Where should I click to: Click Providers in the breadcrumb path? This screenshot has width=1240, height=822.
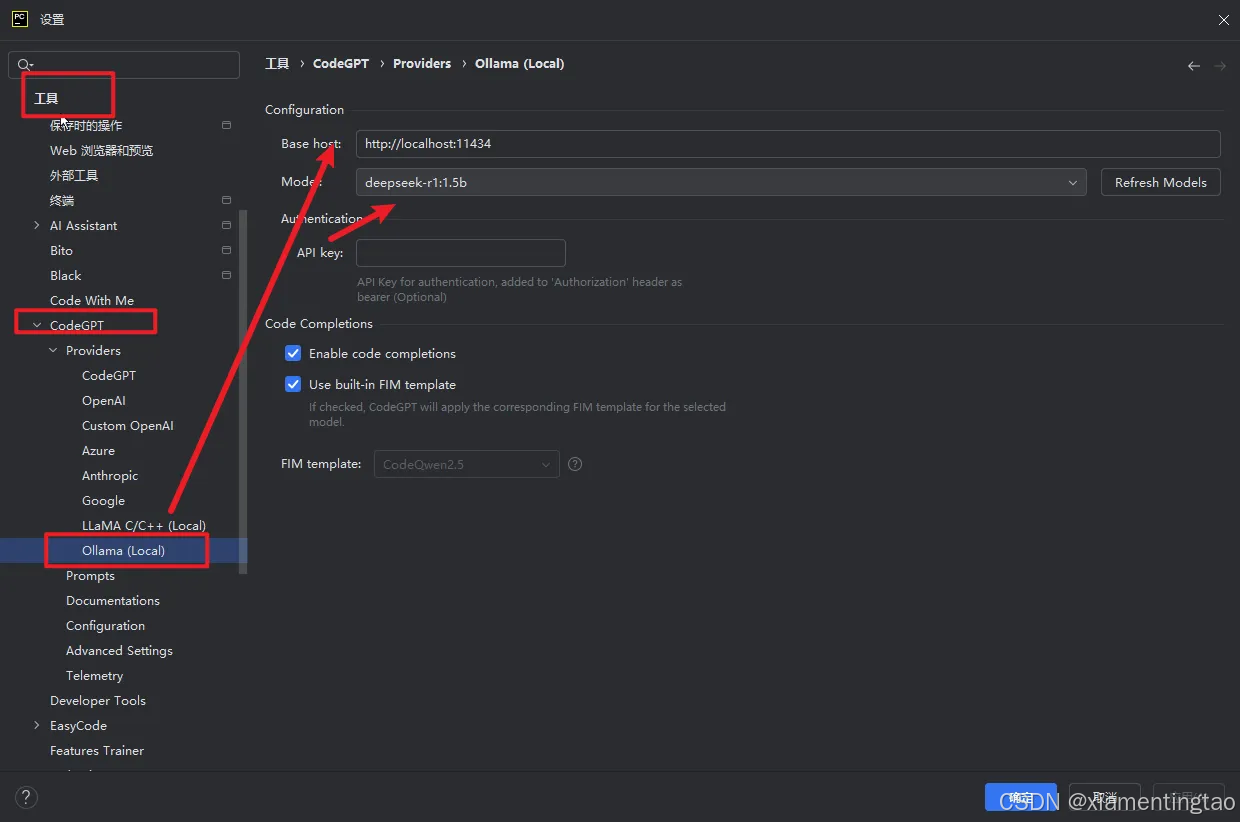click(x=422, y=63)
